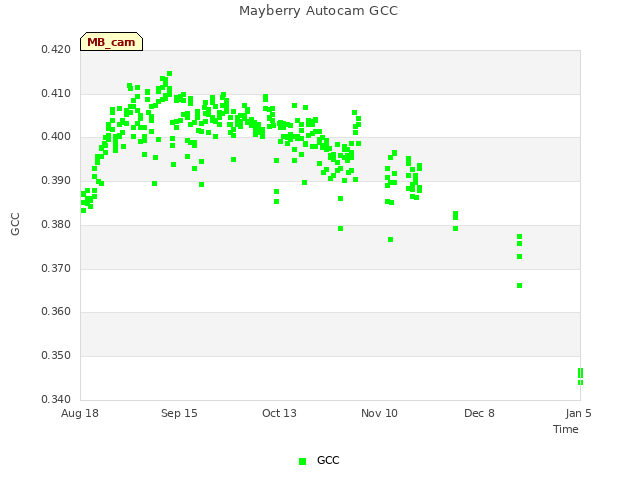Screen dimensions: 640x480
Task: Click the 0.400 y-axis value
Action: (x=56, y=136)
